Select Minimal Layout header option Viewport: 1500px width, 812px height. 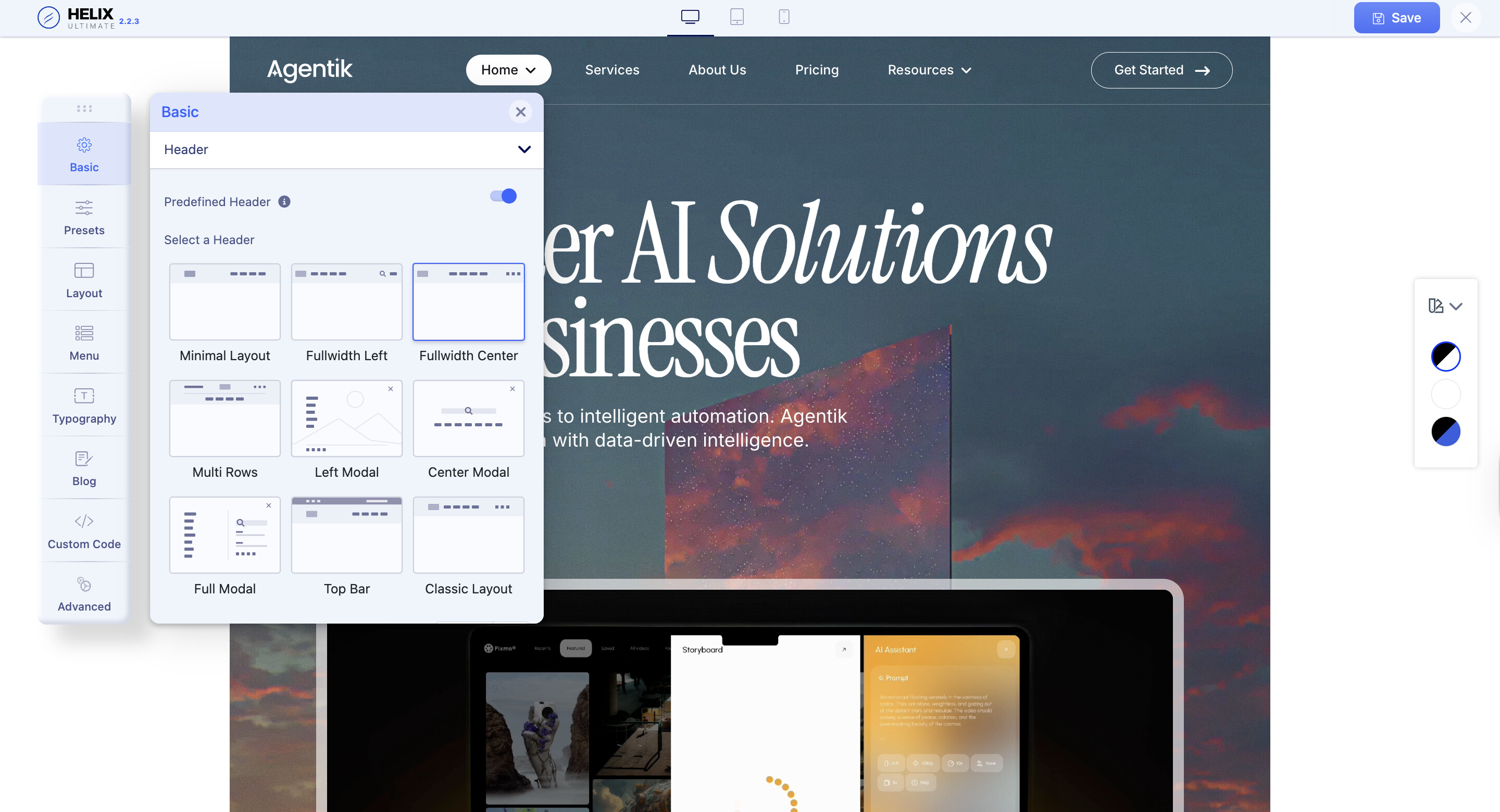tap(225, 302)
